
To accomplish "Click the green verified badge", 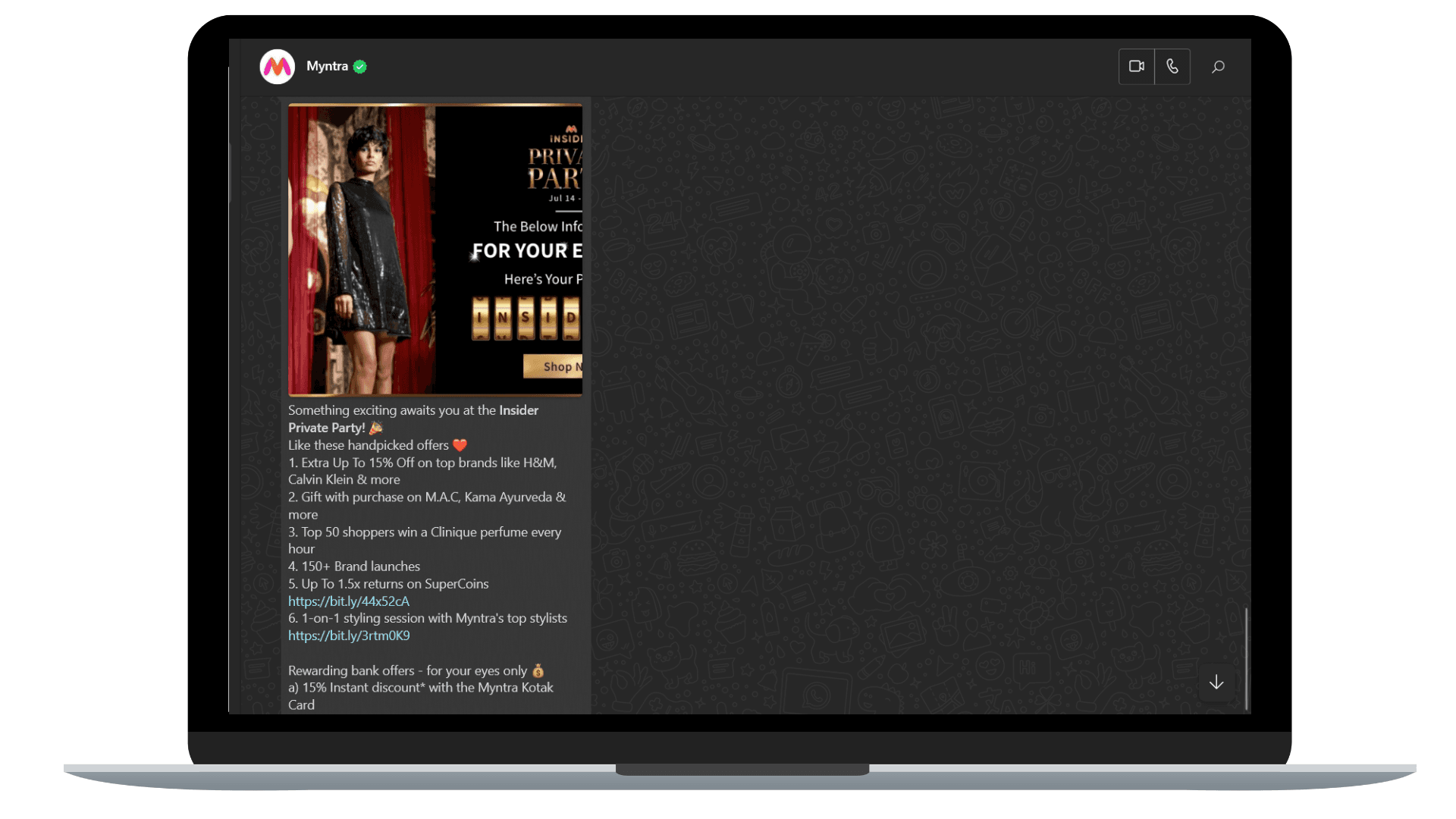I will pyautogui.click(x=360, y=67).
